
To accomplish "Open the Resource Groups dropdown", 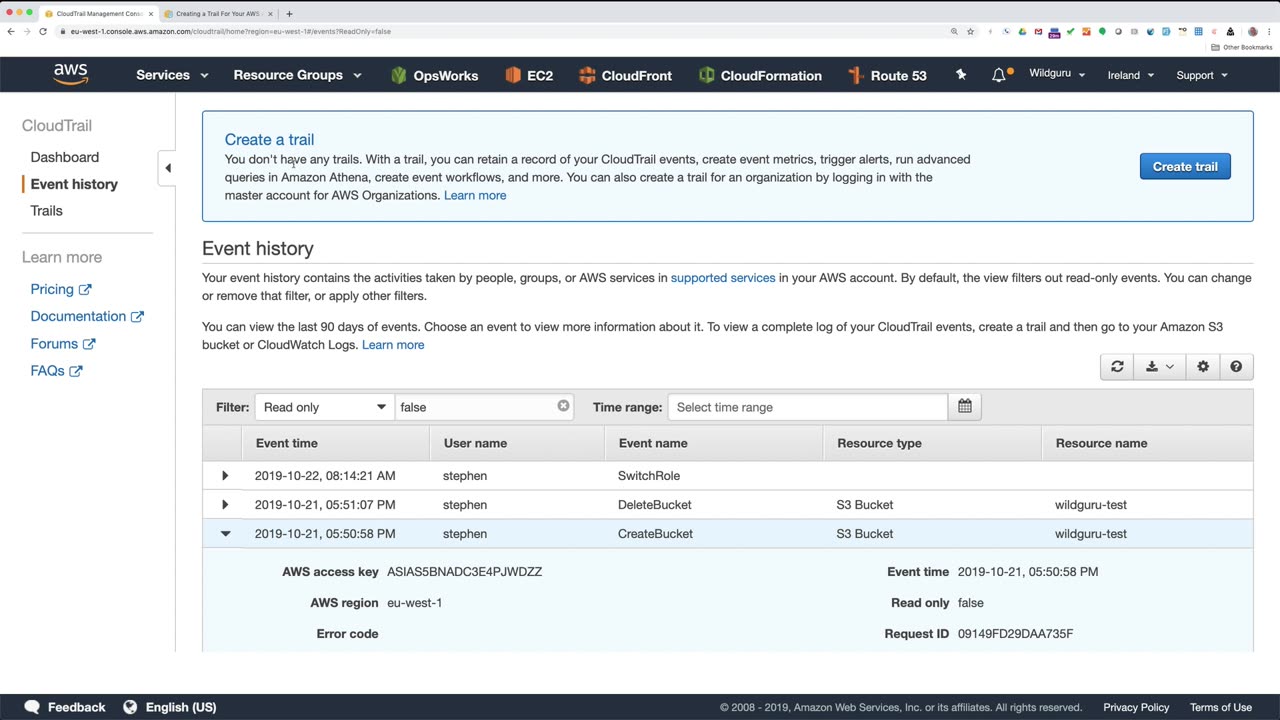I will coord(298,75).
